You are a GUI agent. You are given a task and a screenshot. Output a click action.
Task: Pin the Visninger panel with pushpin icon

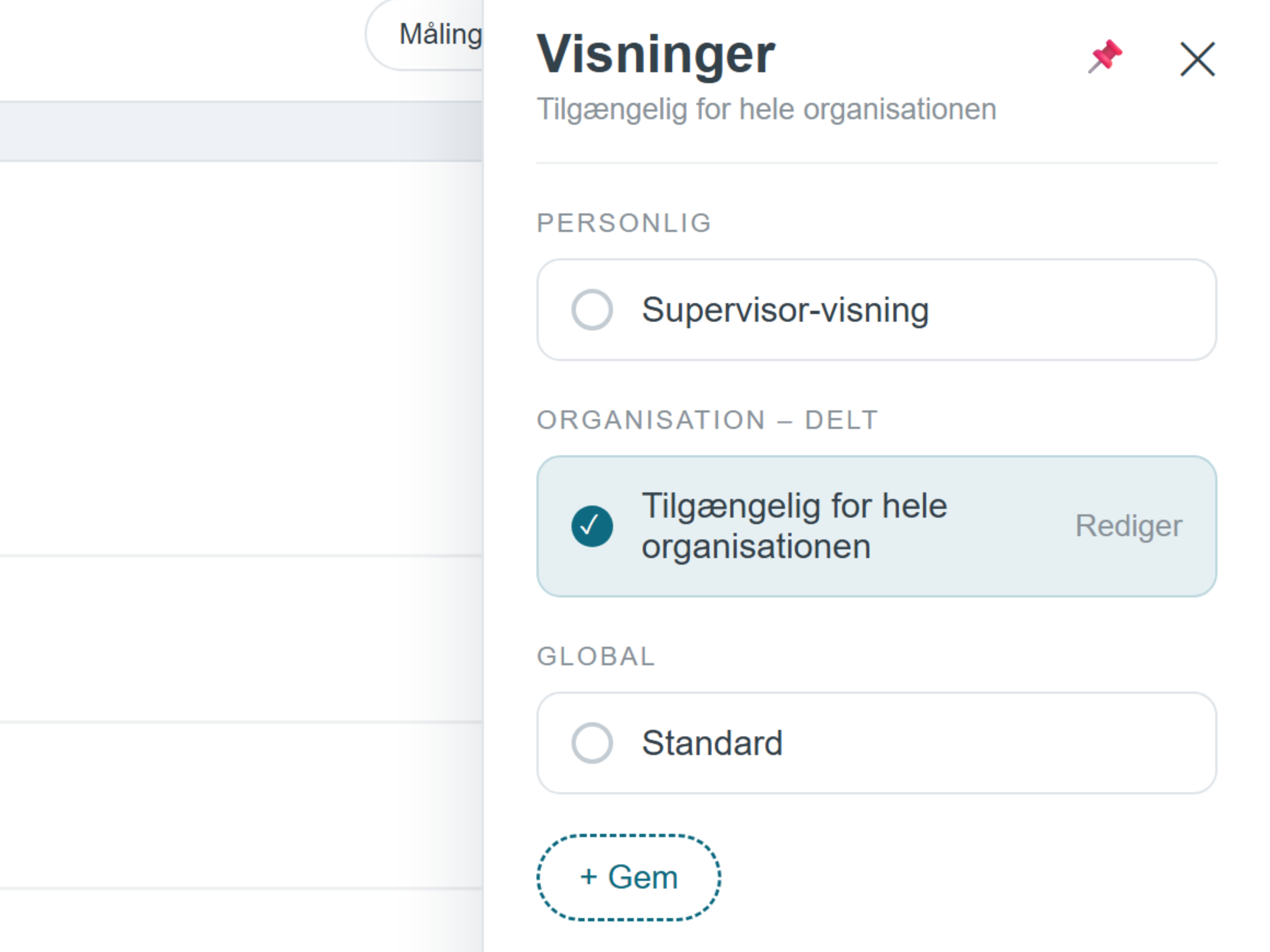pyautogui.click(x=1105, y=56)
